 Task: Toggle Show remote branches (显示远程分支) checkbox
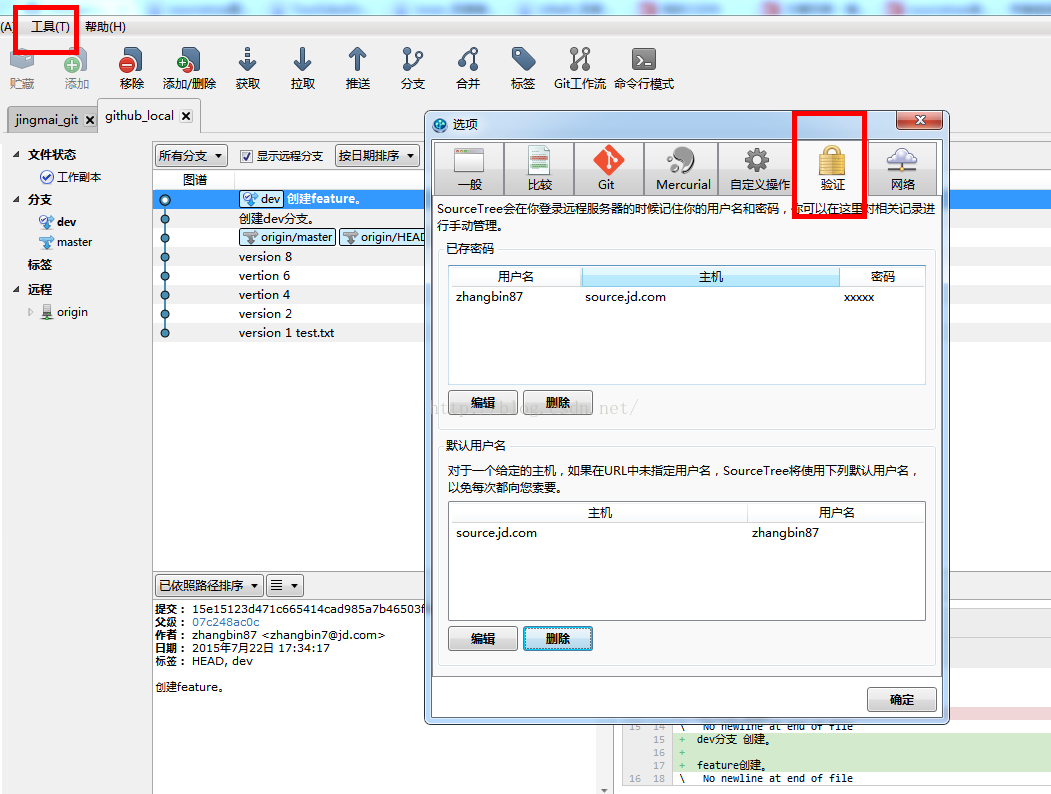click(246, 156)
